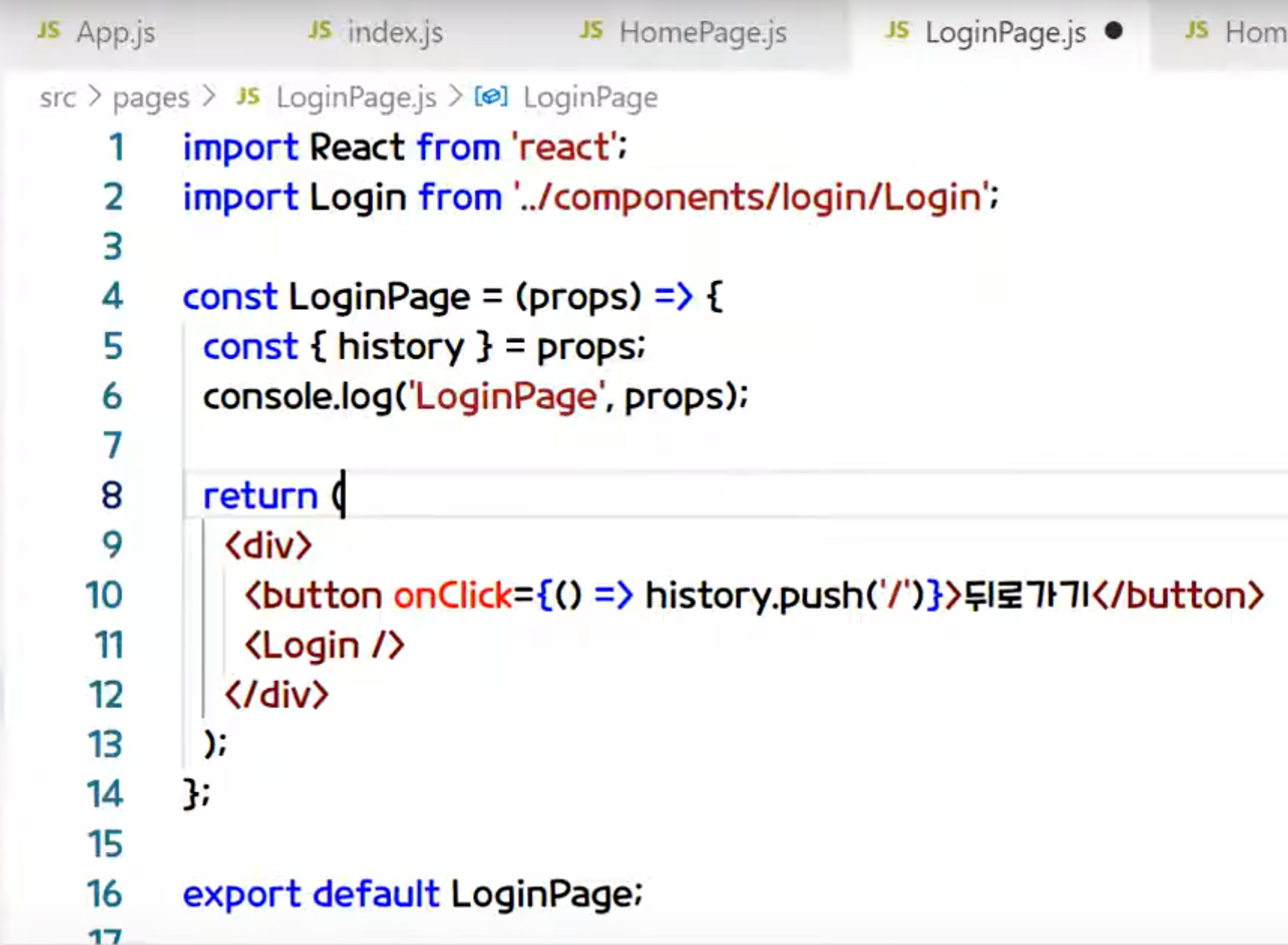Click the 'react' string on line 1

point(565,148)
